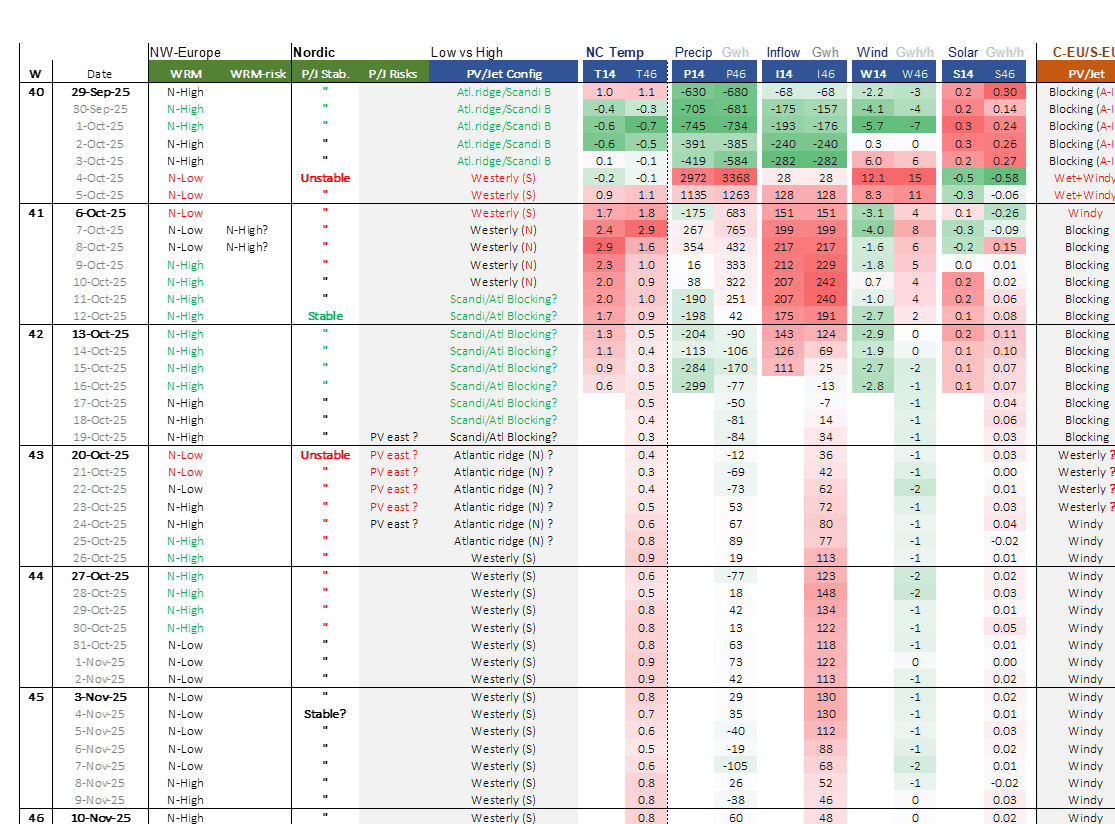Click the Stable? cell for 4-Nov-25
1115x824 pixels.
coord(325,715)
